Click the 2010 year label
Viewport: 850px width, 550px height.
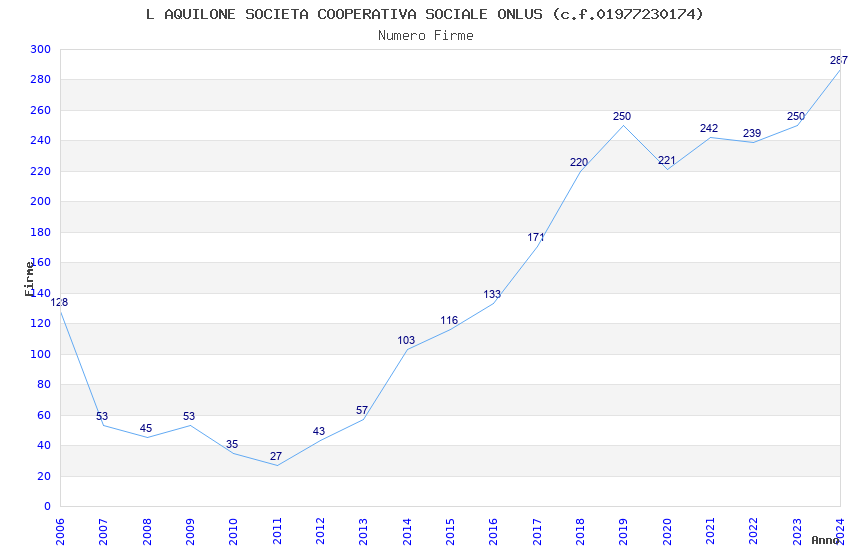(233, 531)
